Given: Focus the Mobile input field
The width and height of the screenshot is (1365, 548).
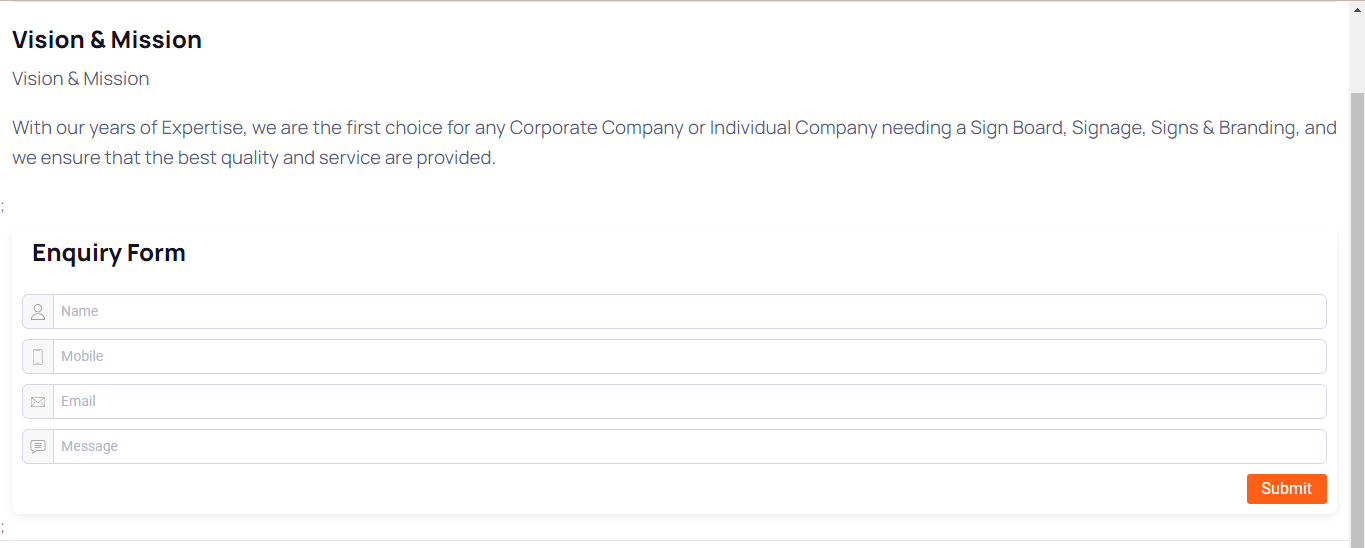Looking at the screenshot, I should point(689,357).
